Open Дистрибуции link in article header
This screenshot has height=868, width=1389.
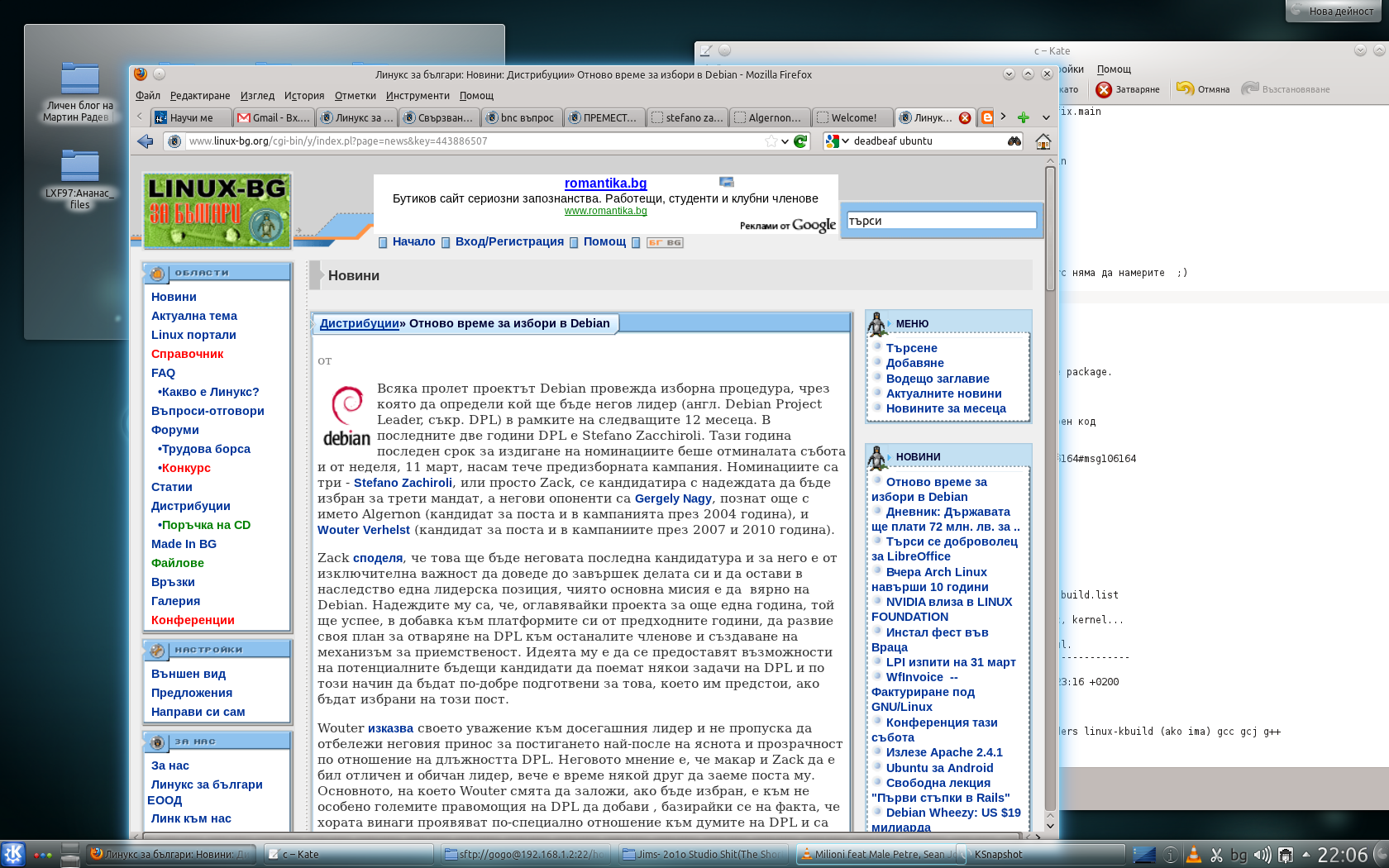pos(359,323)
